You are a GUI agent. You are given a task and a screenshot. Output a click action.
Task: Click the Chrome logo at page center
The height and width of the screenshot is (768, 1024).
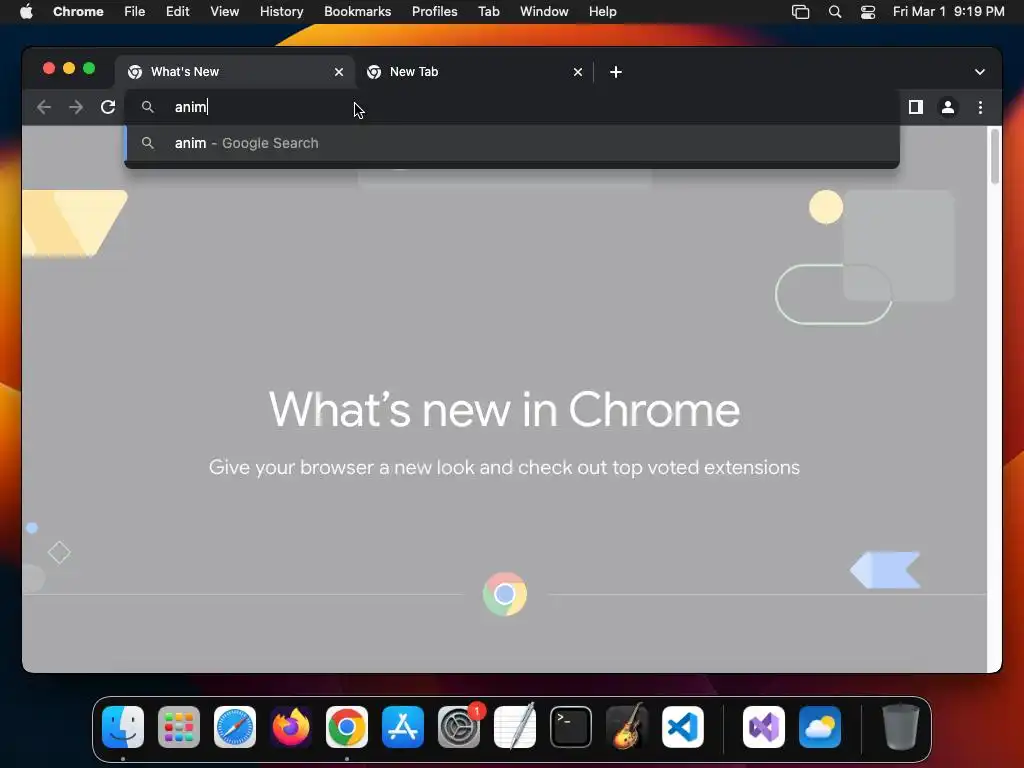pos(505,594)
